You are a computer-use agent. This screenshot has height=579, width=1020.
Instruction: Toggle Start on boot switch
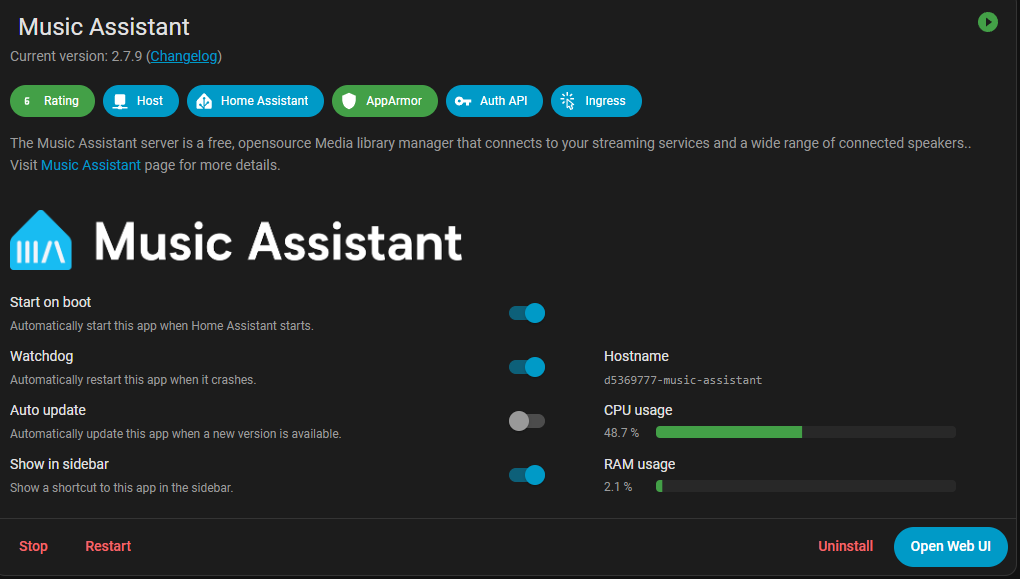[x=527, y=313]
